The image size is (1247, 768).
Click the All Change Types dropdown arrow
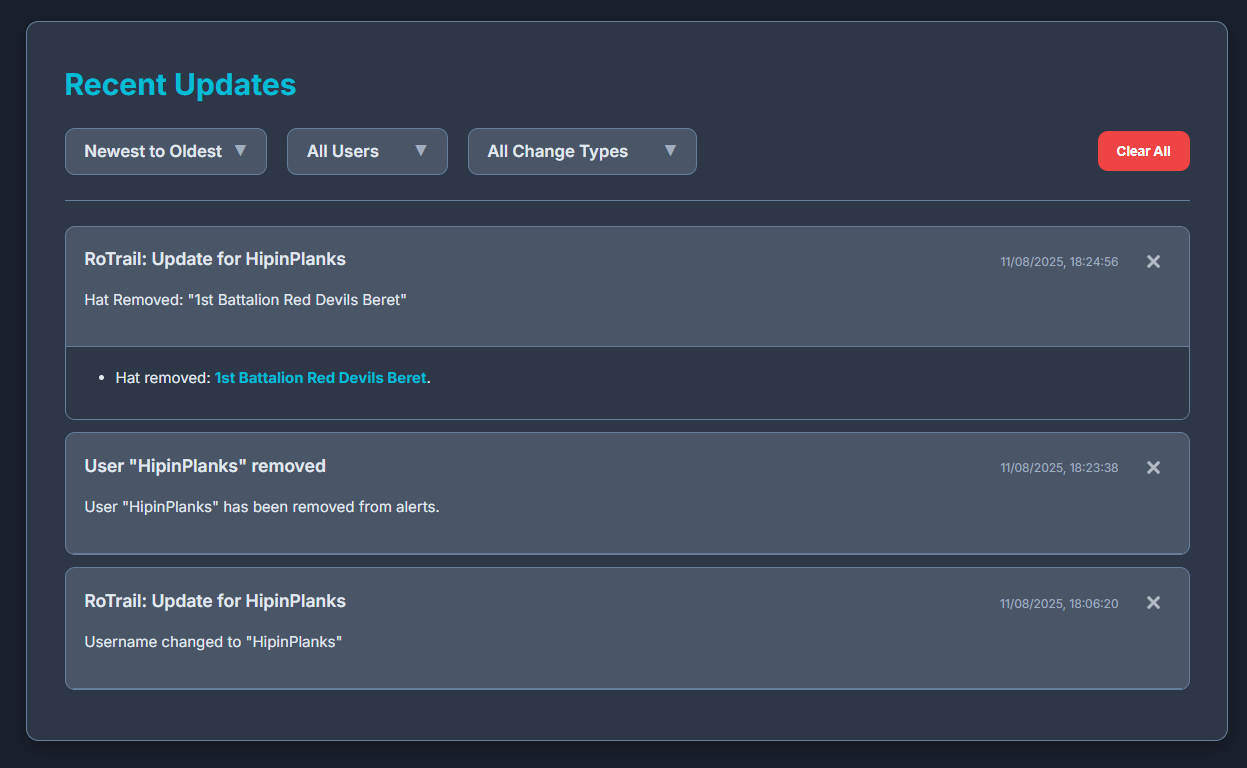coord(670,151)
